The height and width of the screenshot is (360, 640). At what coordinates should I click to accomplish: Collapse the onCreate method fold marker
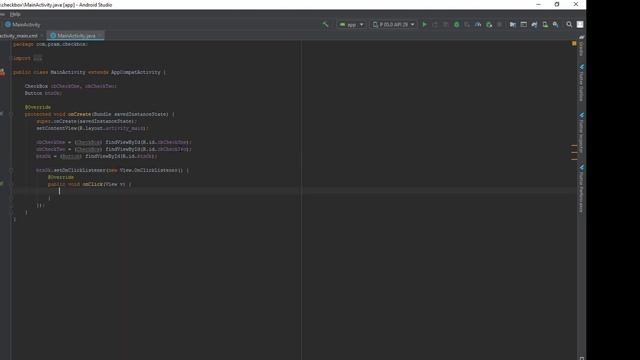[11, 114]
